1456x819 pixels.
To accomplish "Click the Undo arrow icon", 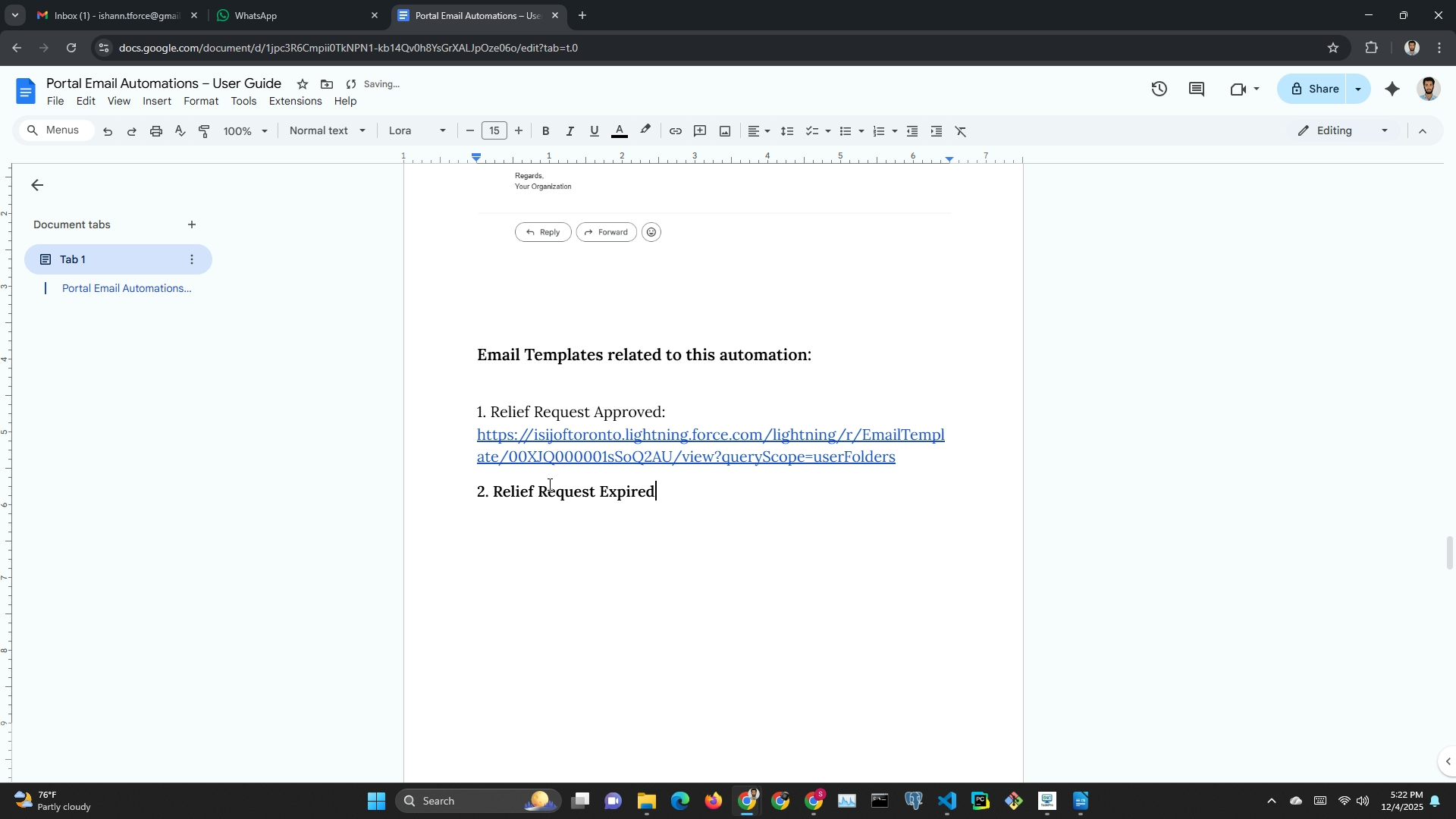I will pos(108,131).
